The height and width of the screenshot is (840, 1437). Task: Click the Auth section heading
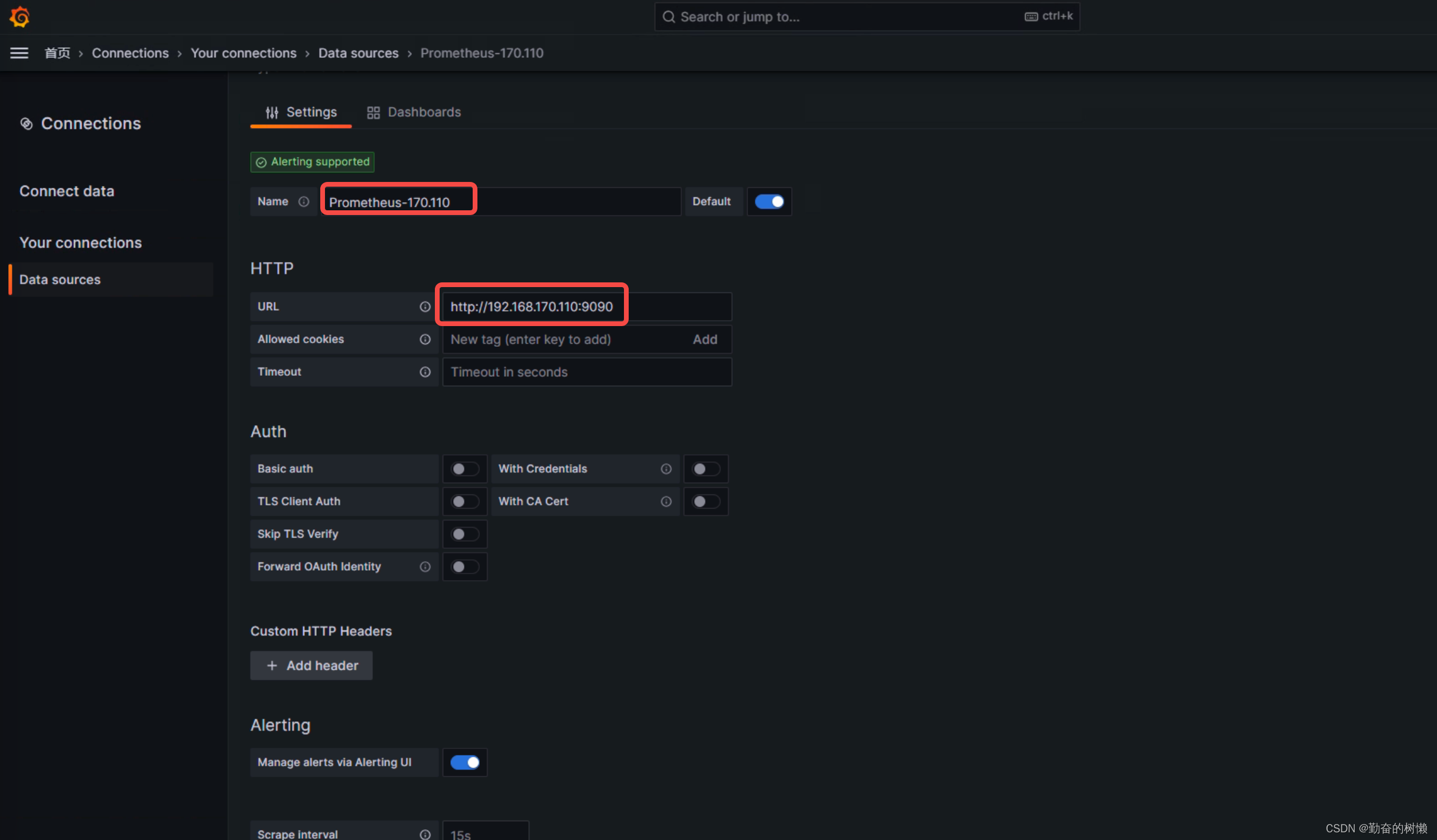[x=268, y=432]
